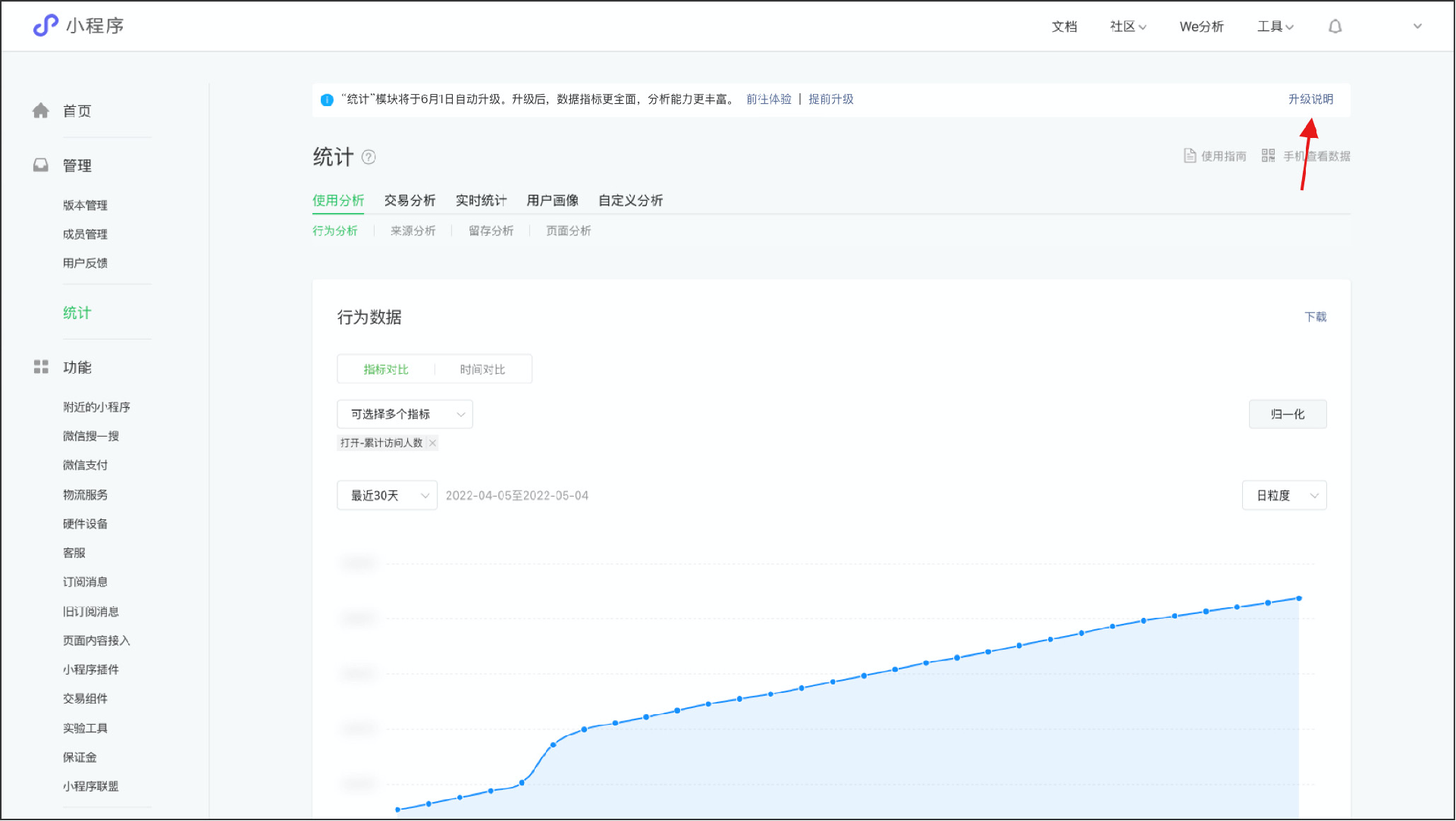Download behavior data via 下载 link
Image resolution: width=1456 pixels, height=821 pixels.
[x=1316, y=317]
